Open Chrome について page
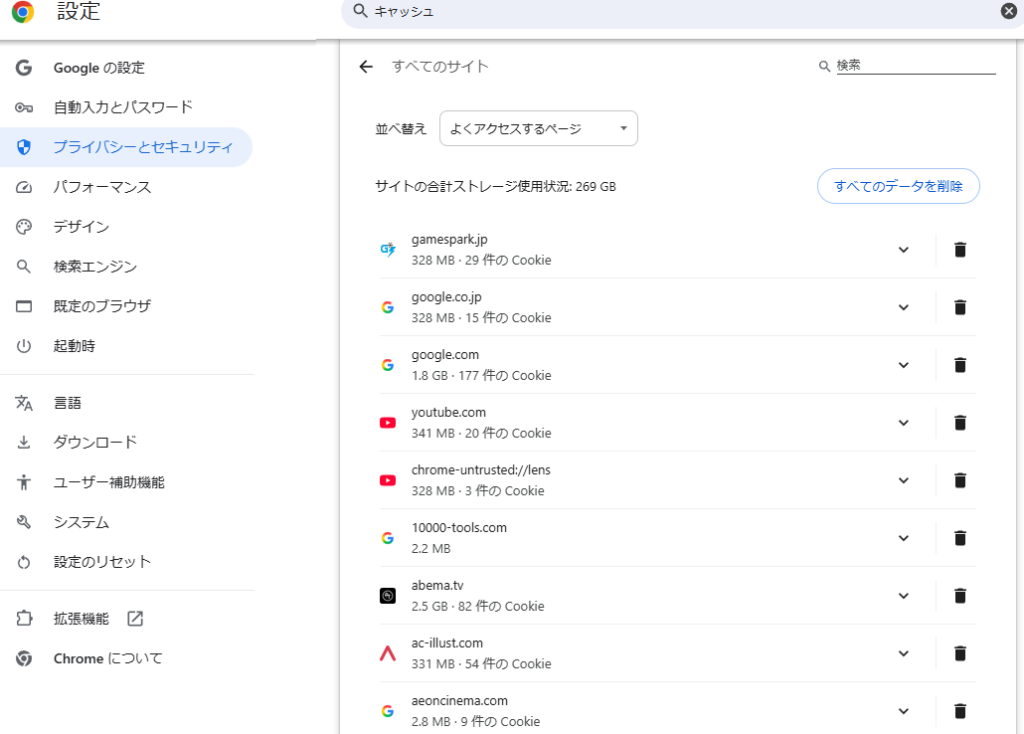1024x734 pixels. 126,658
